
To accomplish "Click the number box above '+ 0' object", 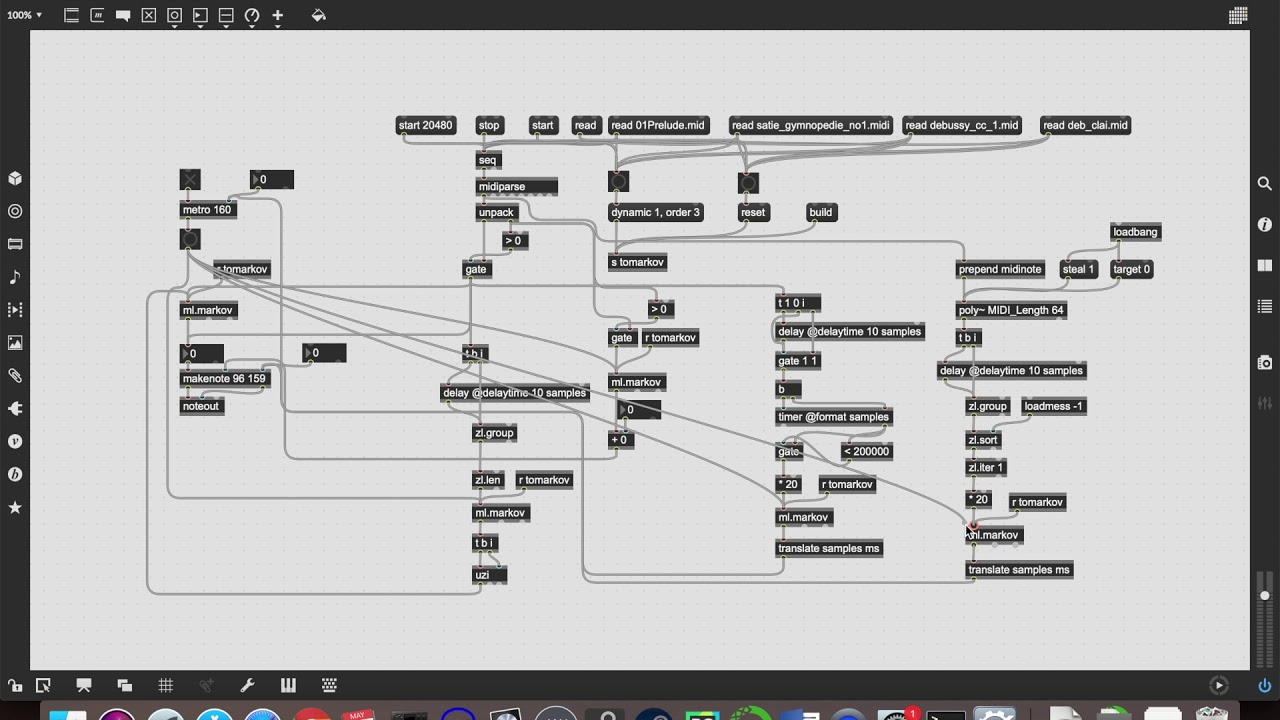I will click(639, 410).
